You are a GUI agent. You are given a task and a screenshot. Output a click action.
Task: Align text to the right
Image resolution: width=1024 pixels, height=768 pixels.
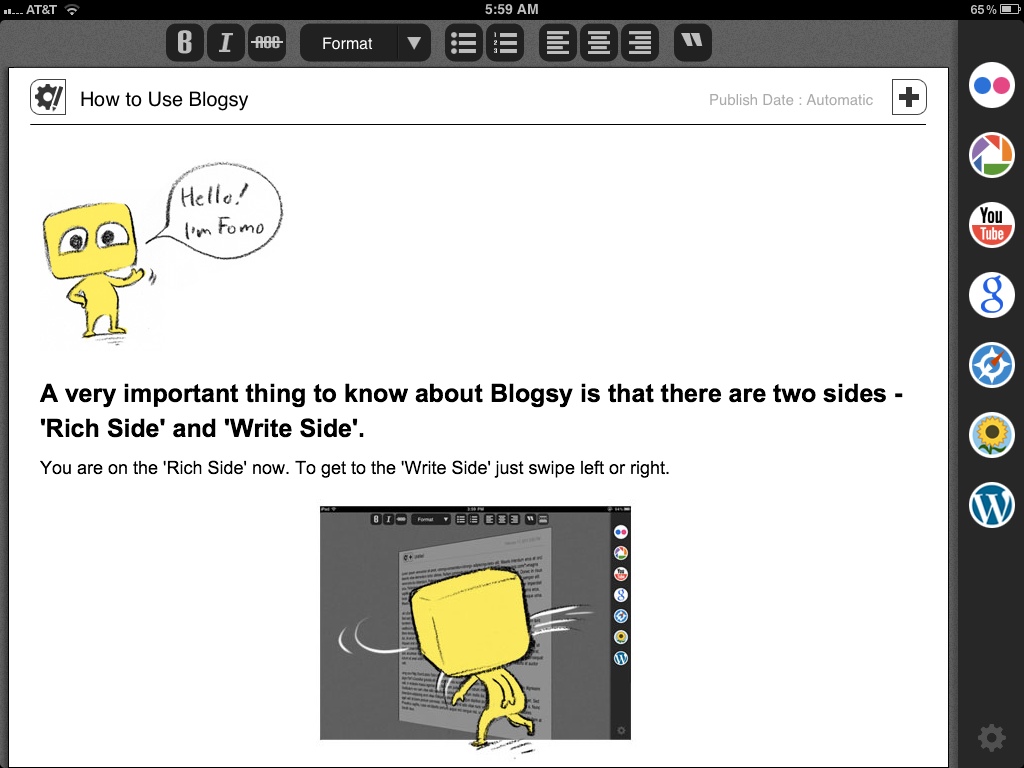pyautogui.click(x=640, y=43)
